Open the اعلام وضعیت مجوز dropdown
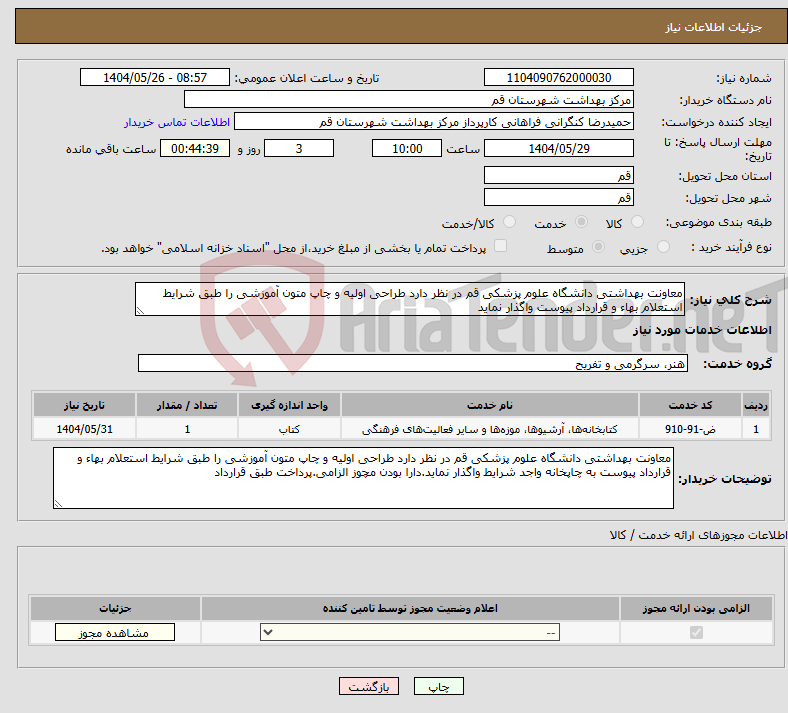This screenshot has height=713, width=788. pyautogui.click(x=410, y=632)
